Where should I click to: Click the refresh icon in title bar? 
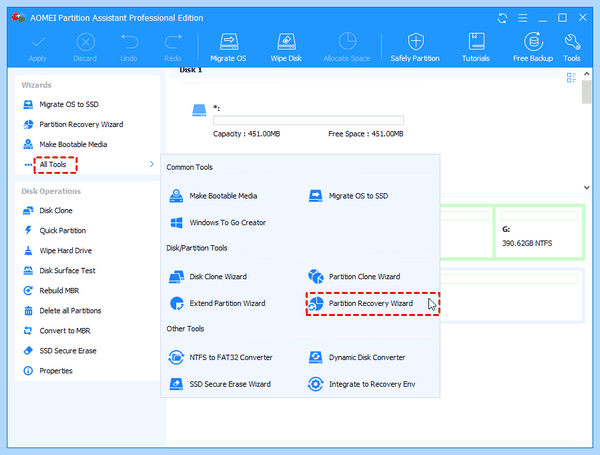pos(502,18)
